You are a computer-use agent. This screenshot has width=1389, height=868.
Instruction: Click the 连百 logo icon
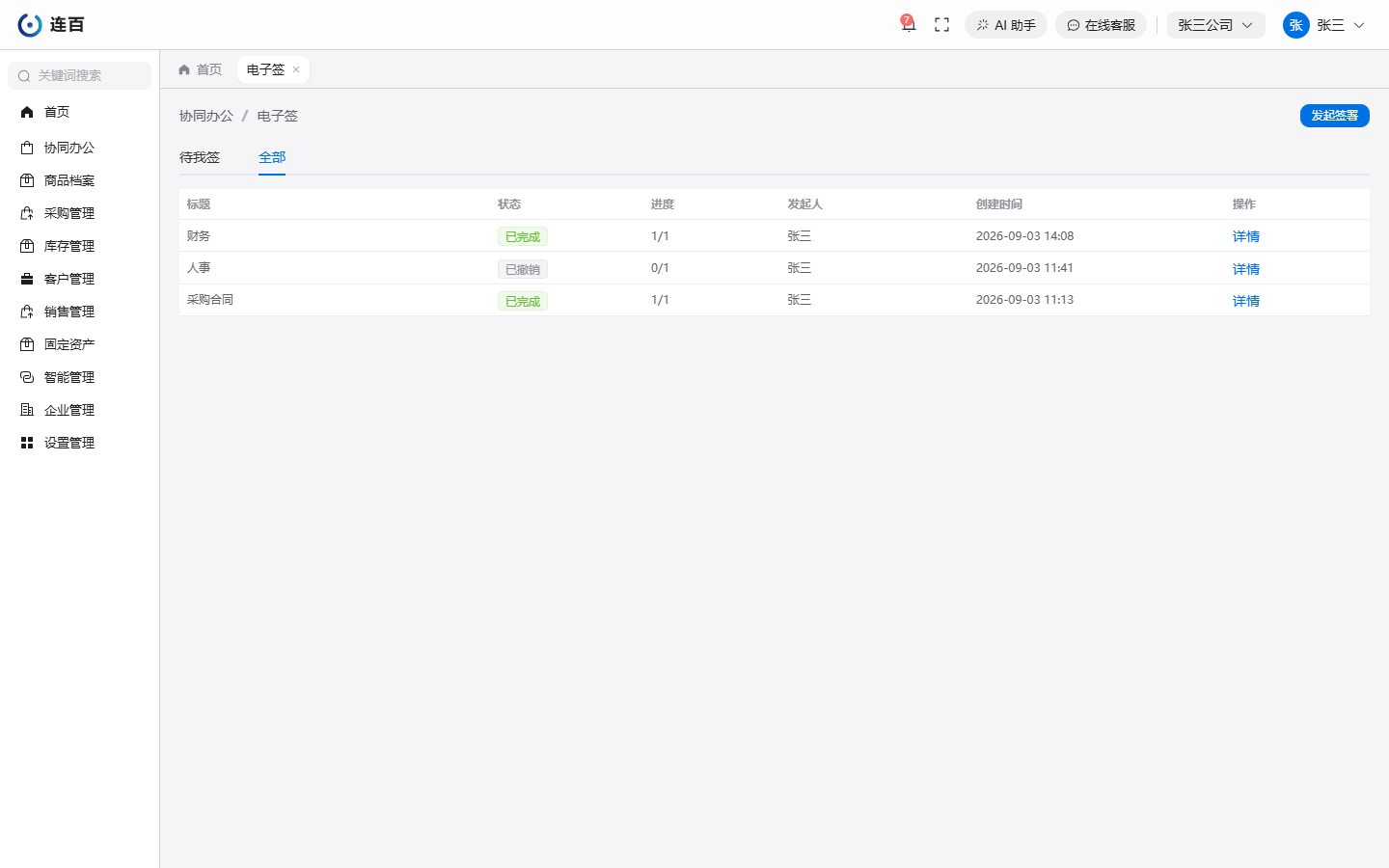[30, 25]
